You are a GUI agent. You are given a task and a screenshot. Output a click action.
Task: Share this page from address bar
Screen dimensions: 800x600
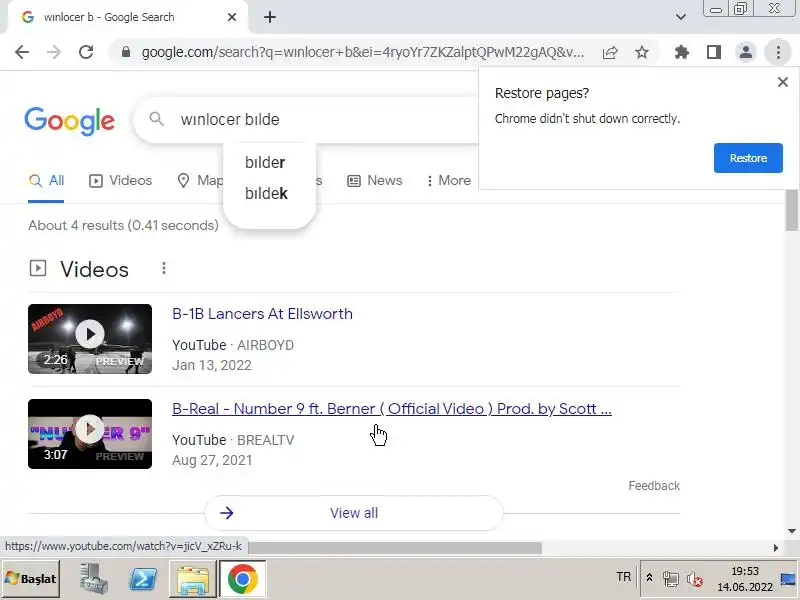610,52
